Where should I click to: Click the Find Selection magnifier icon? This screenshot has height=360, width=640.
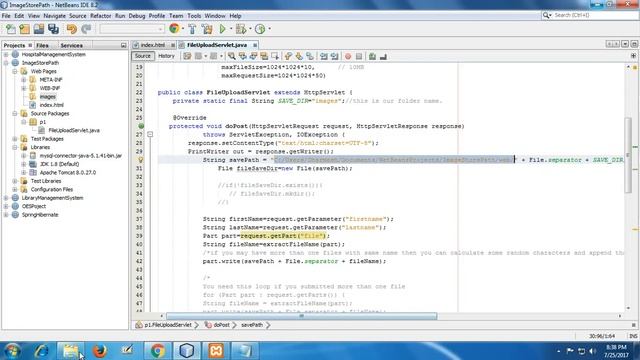[232, 56]
